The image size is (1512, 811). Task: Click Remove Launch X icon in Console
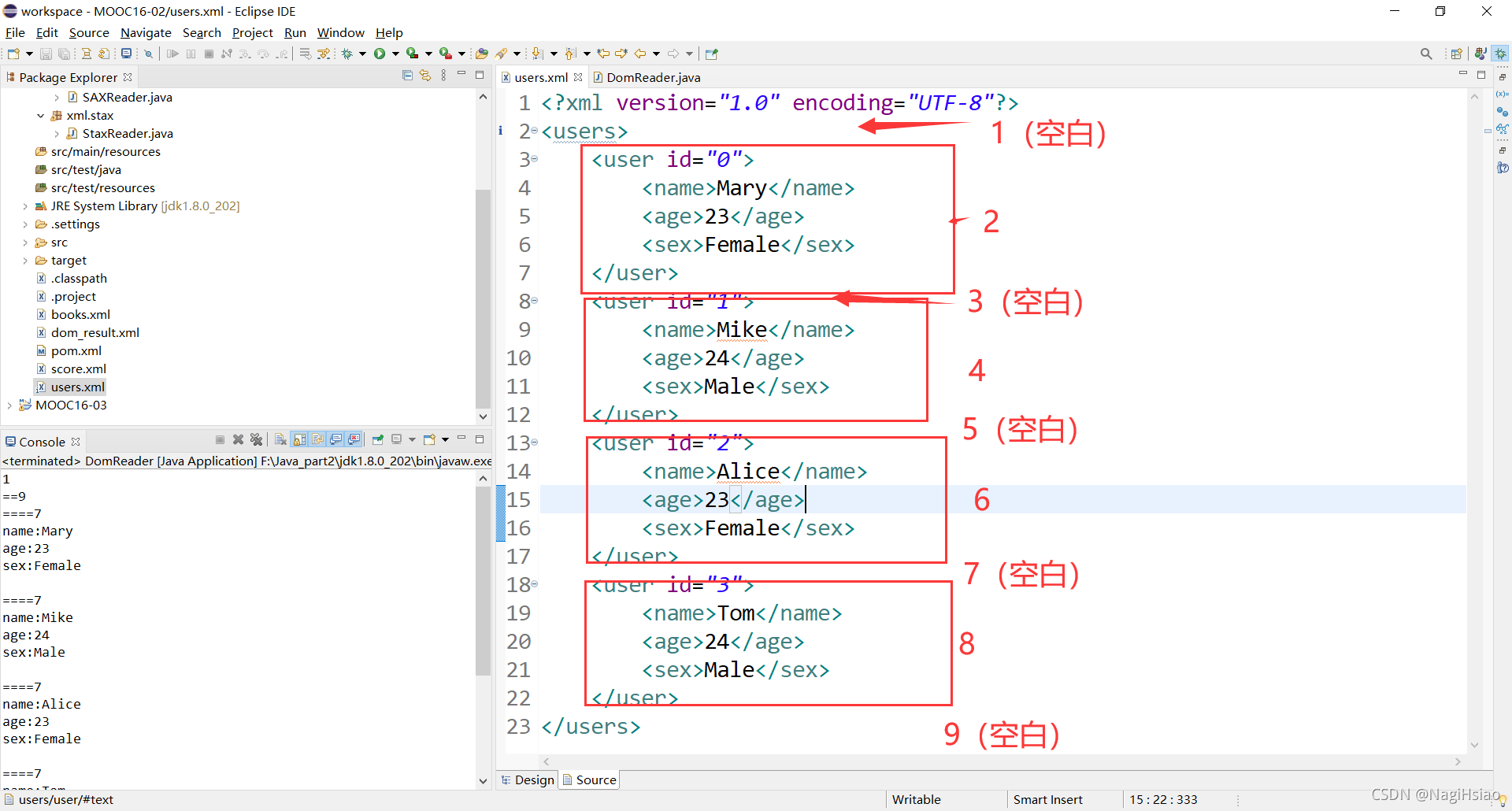coord(238,439)
